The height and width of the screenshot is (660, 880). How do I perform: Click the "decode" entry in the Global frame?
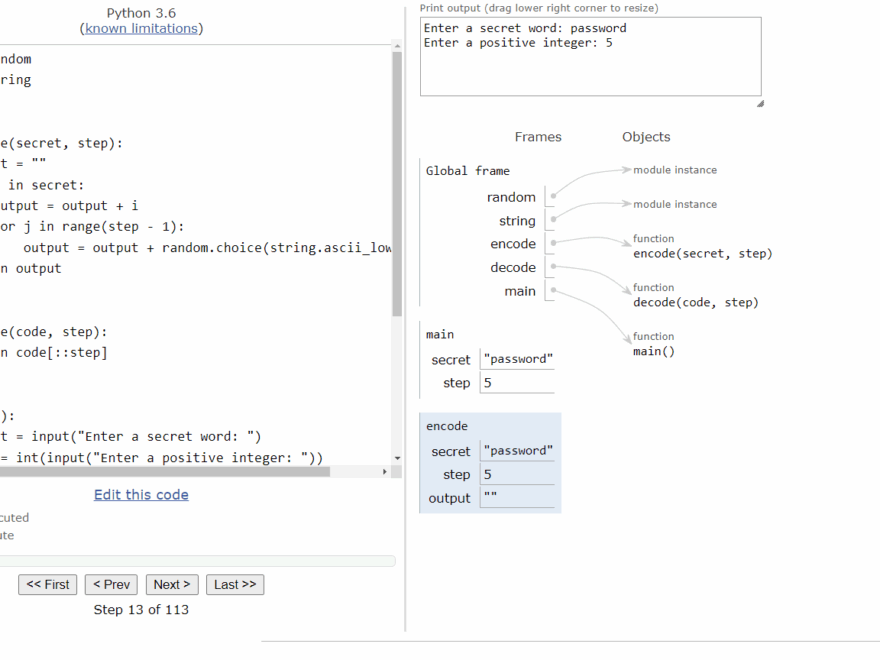(513, 267)
